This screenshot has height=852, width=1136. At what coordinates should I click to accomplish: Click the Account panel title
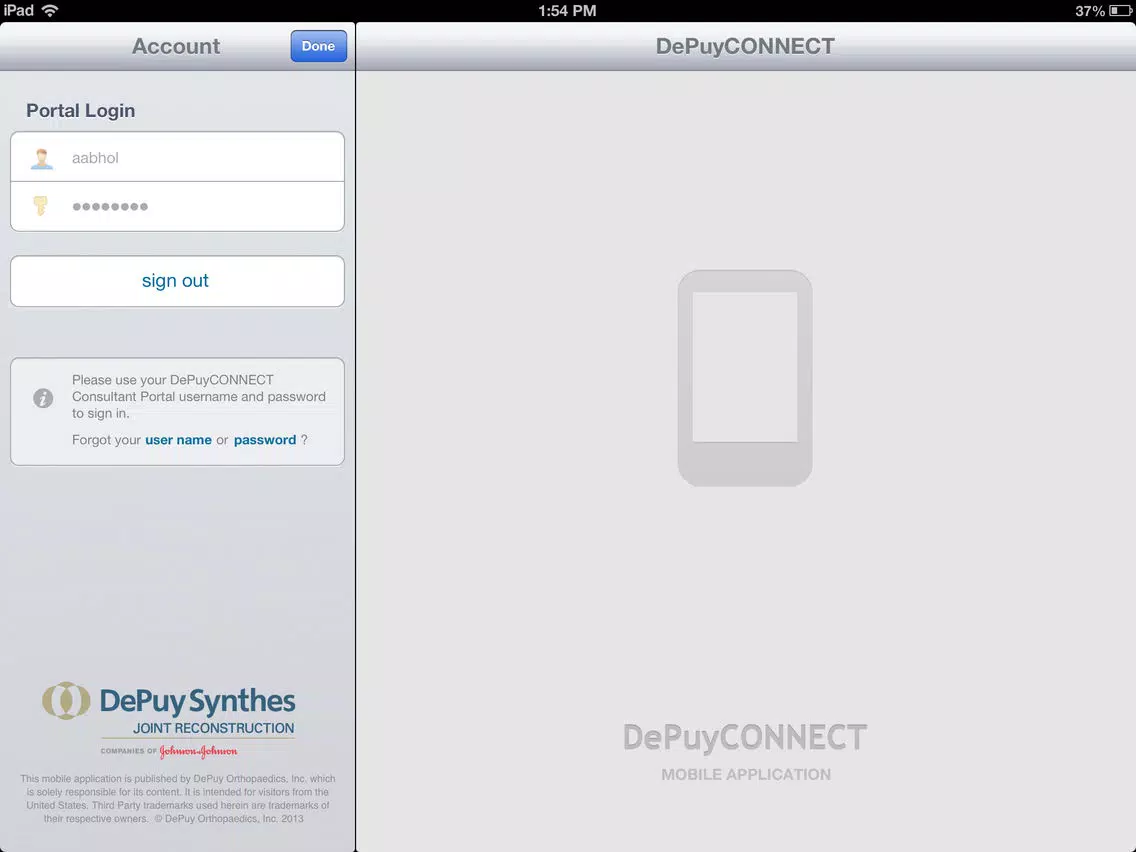tap(176, 46)
